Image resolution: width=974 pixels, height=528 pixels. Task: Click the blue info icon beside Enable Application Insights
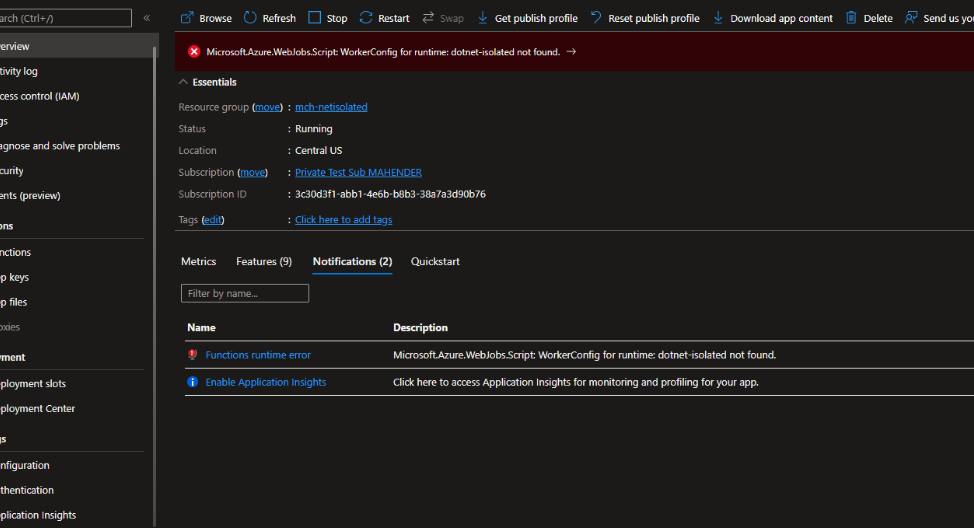pyautogui.click(x=193, y=382)
